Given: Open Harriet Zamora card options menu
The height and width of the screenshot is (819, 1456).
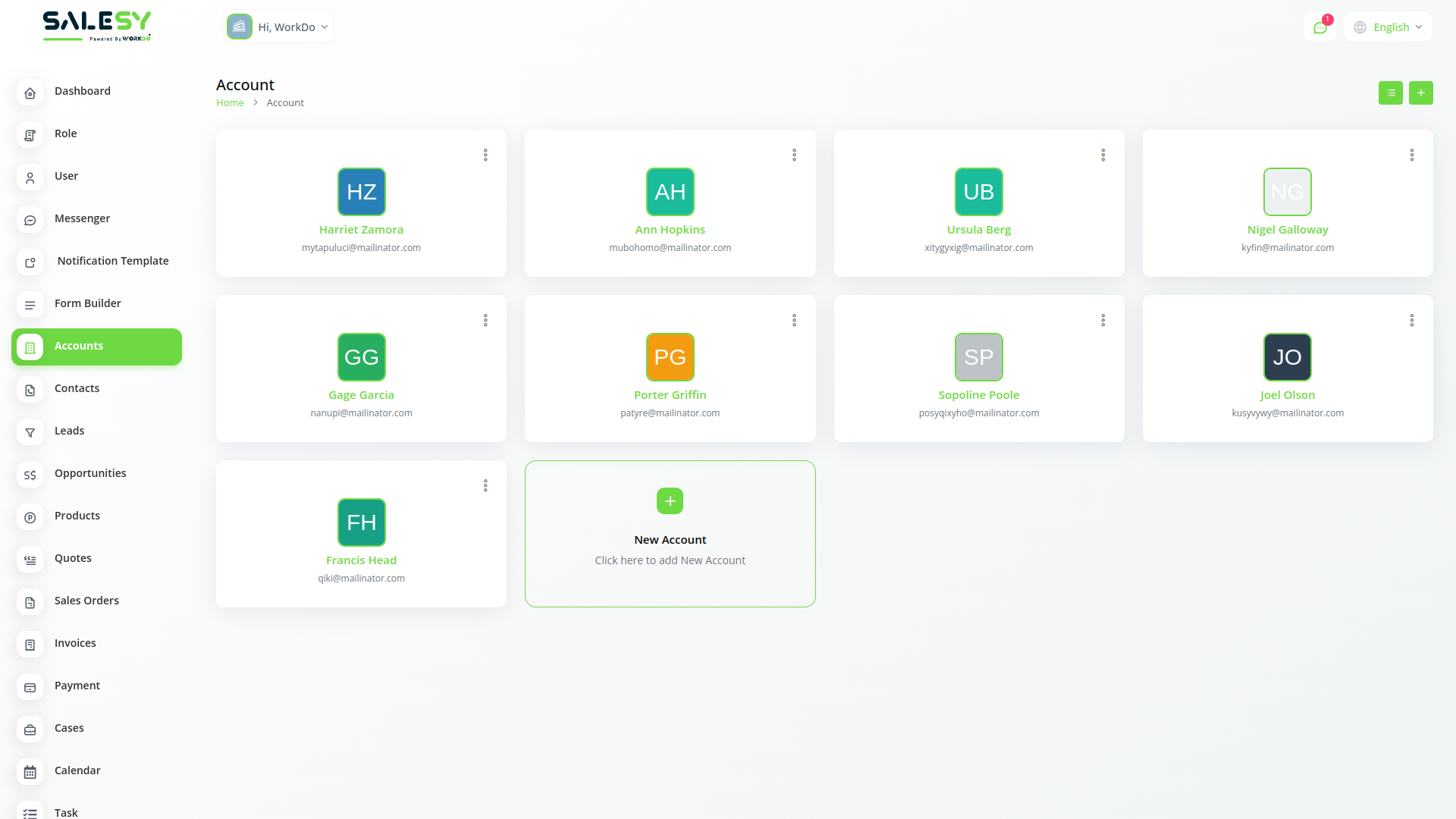Looking at the screenshot, I should (485, 155).
